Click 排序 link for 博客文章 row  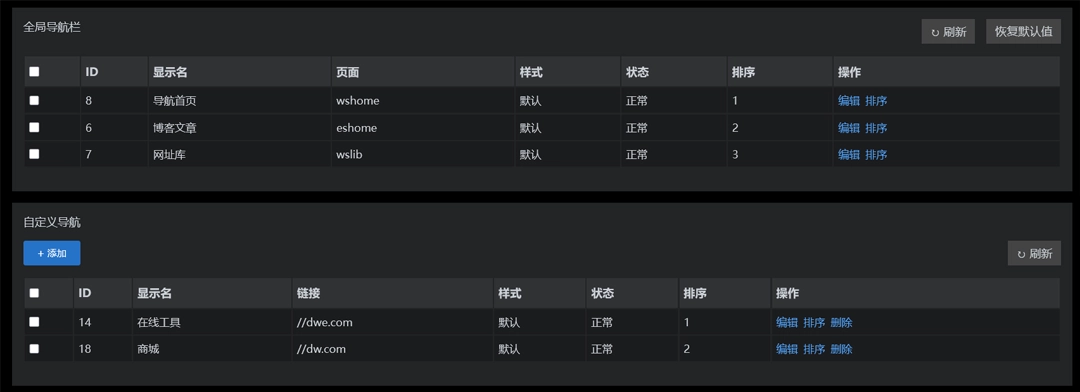(876, 127)
